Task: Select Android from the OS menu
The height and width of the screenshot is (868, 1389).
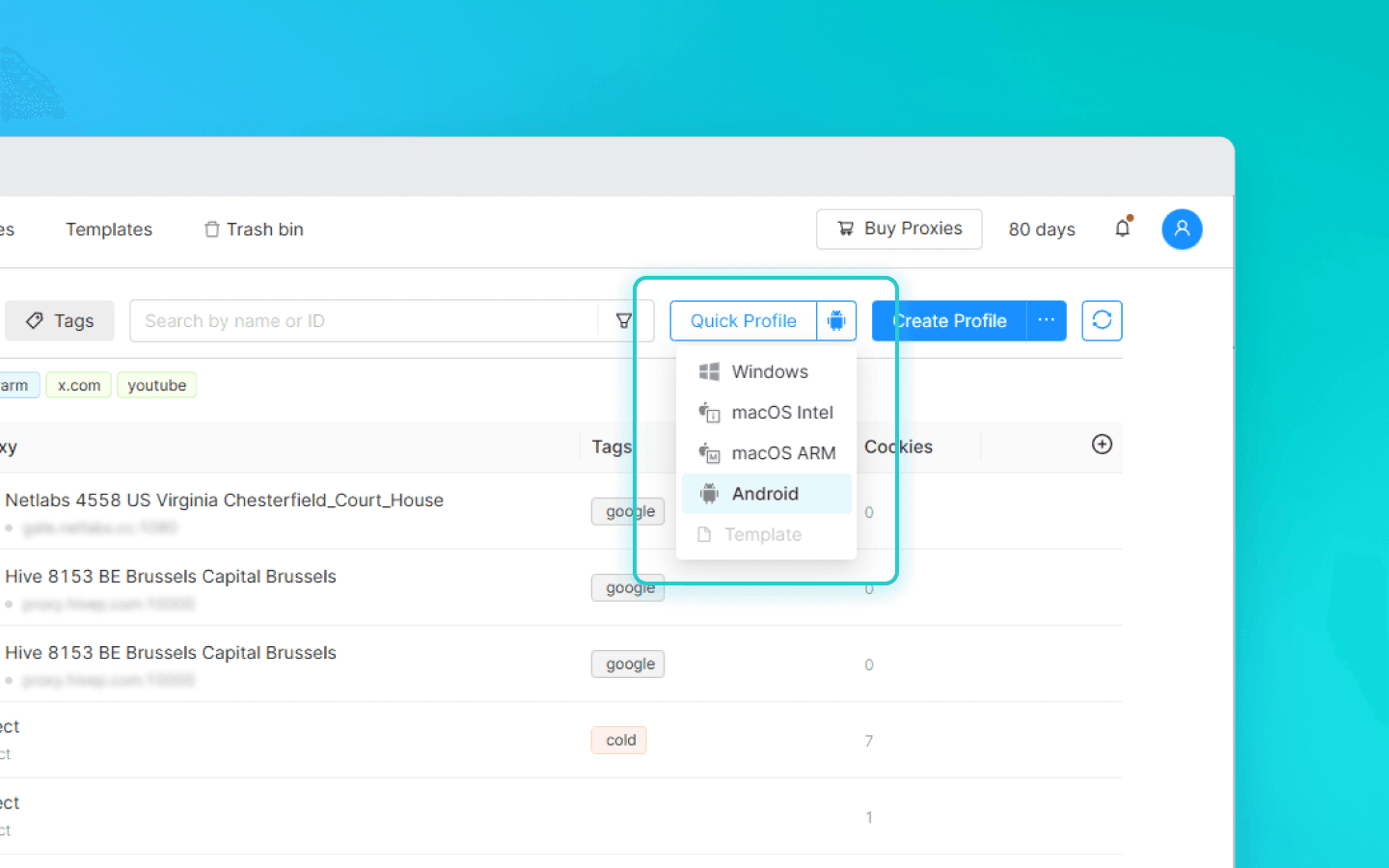Action: pyautogui.click(x=767, y=494)
